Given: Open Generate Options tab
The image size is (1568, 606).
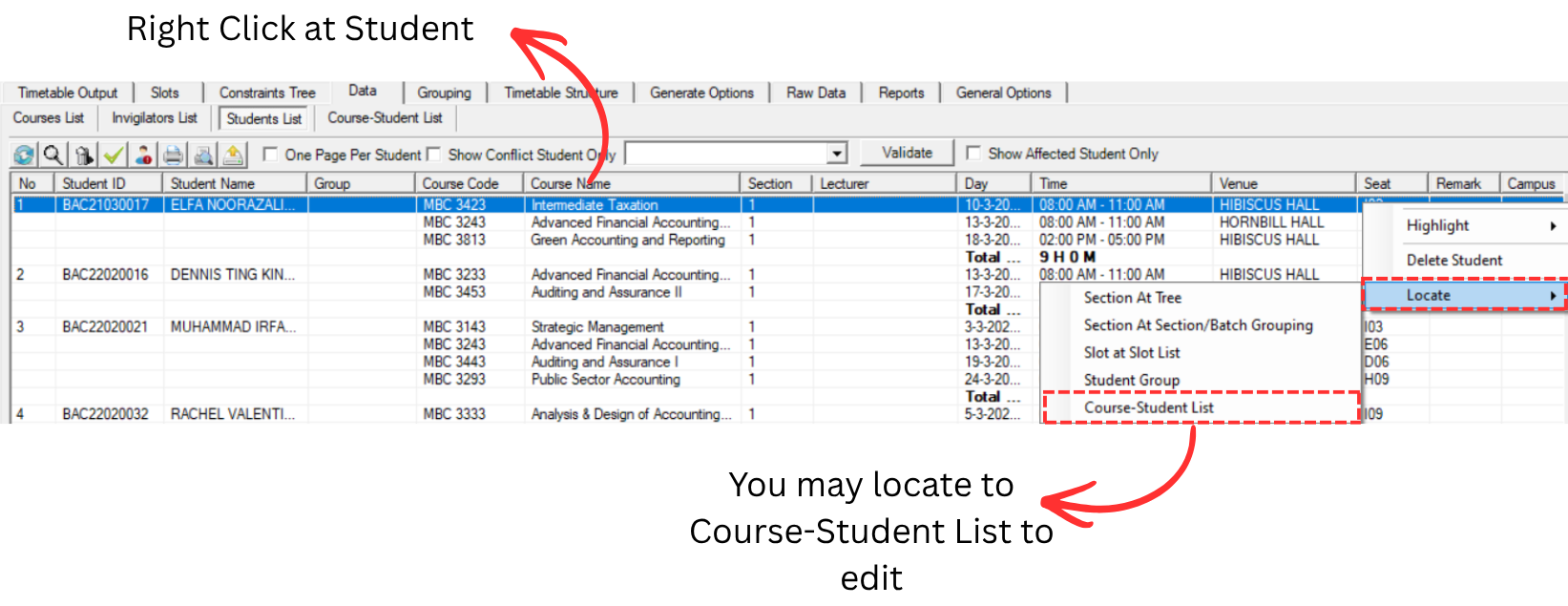Looking at the screenshot, I should [x=701, y=93].
